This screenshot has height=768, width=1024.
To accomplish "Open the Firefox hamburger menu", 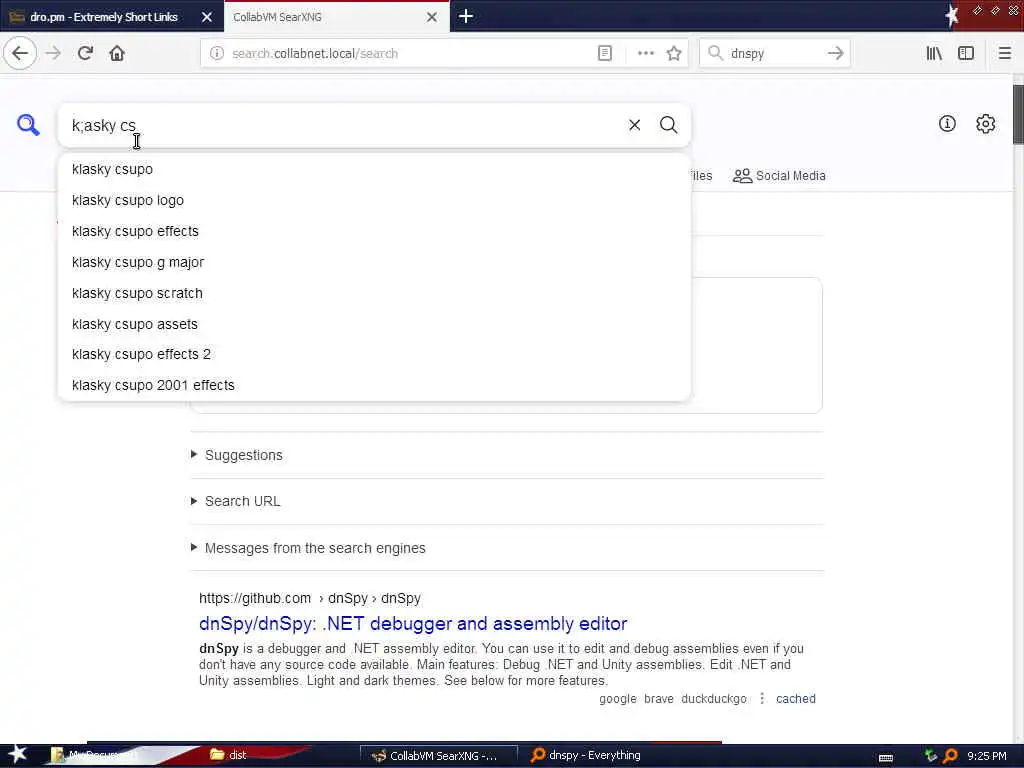I will 1005,54.
